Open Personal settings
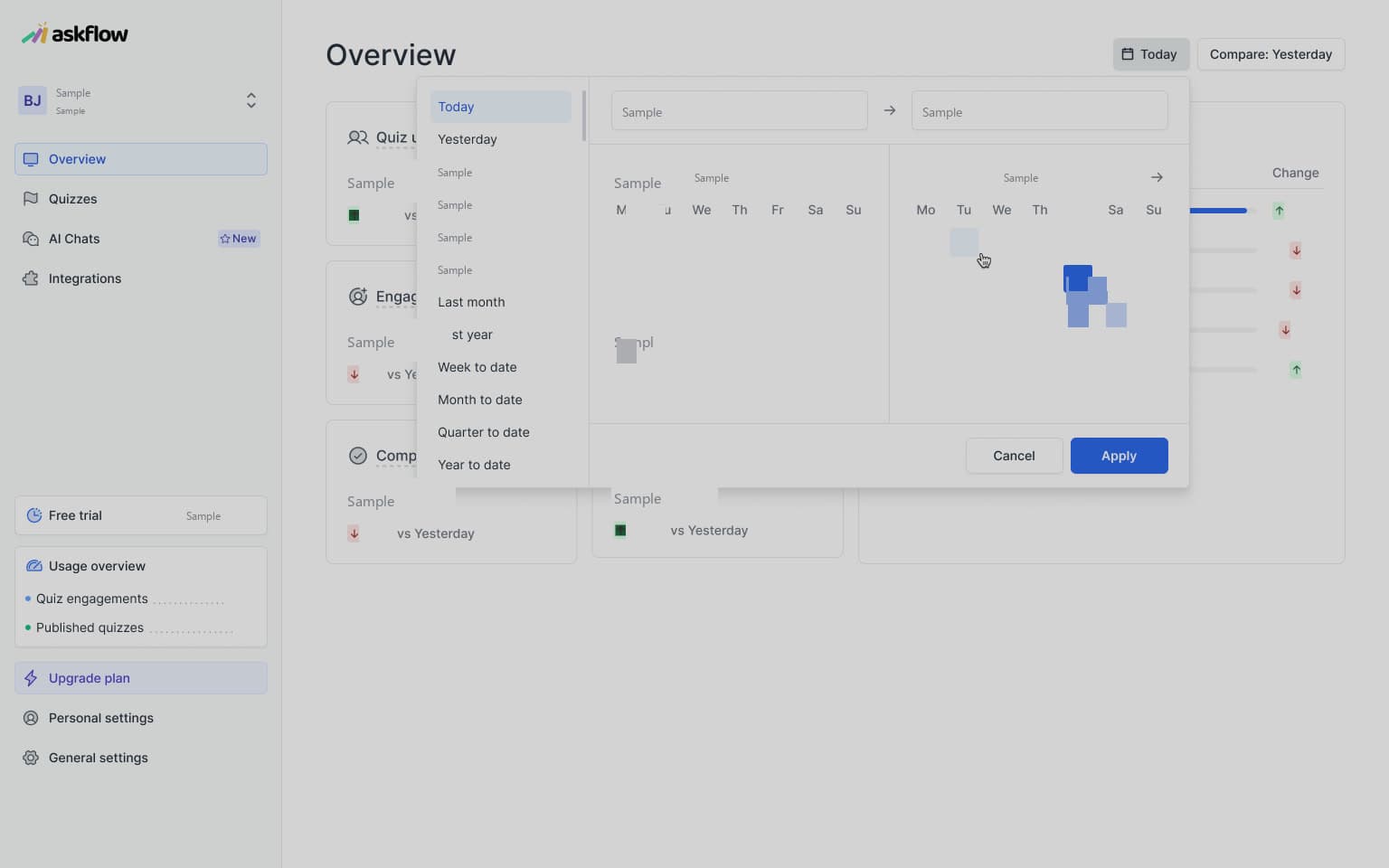This screenshot has width=1389, height=868. (141, 718)
